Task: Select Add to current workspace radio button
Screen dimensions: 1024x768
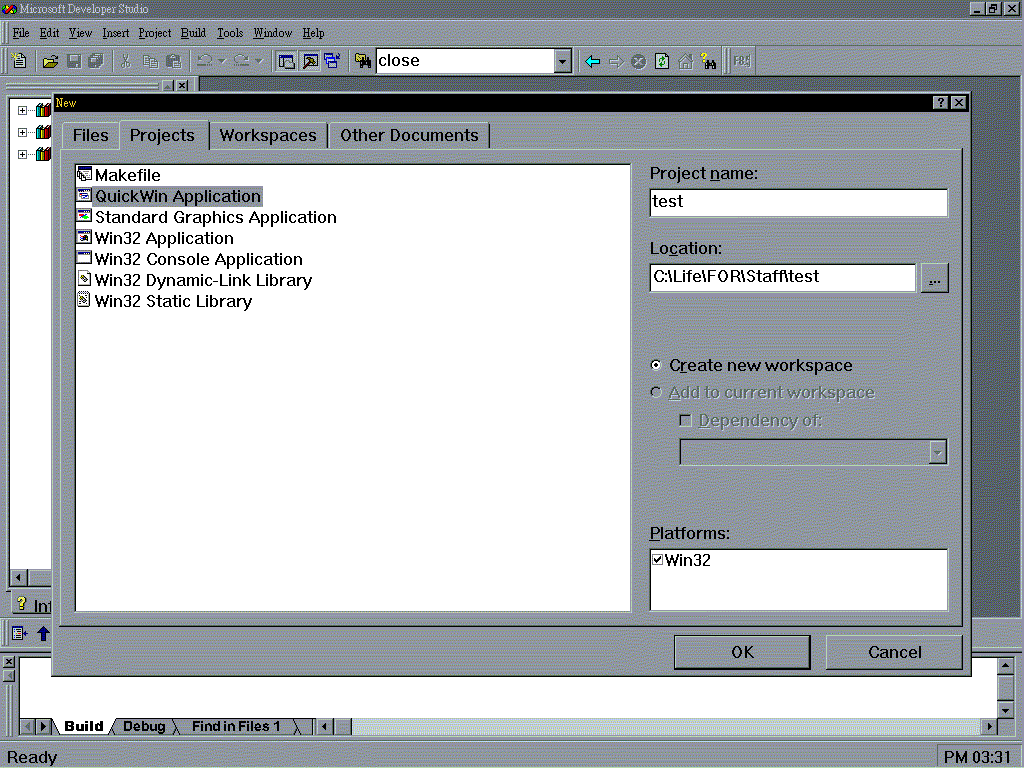Action: 656,392
